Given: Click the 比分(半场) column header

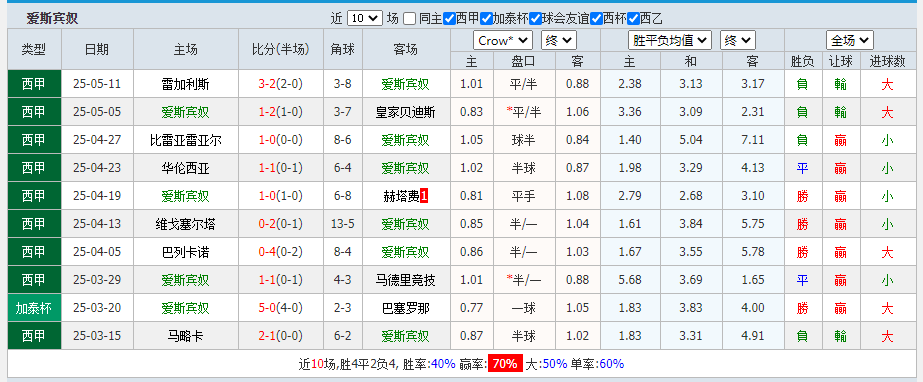Looking at the screenshot, I should pos(281,49).
